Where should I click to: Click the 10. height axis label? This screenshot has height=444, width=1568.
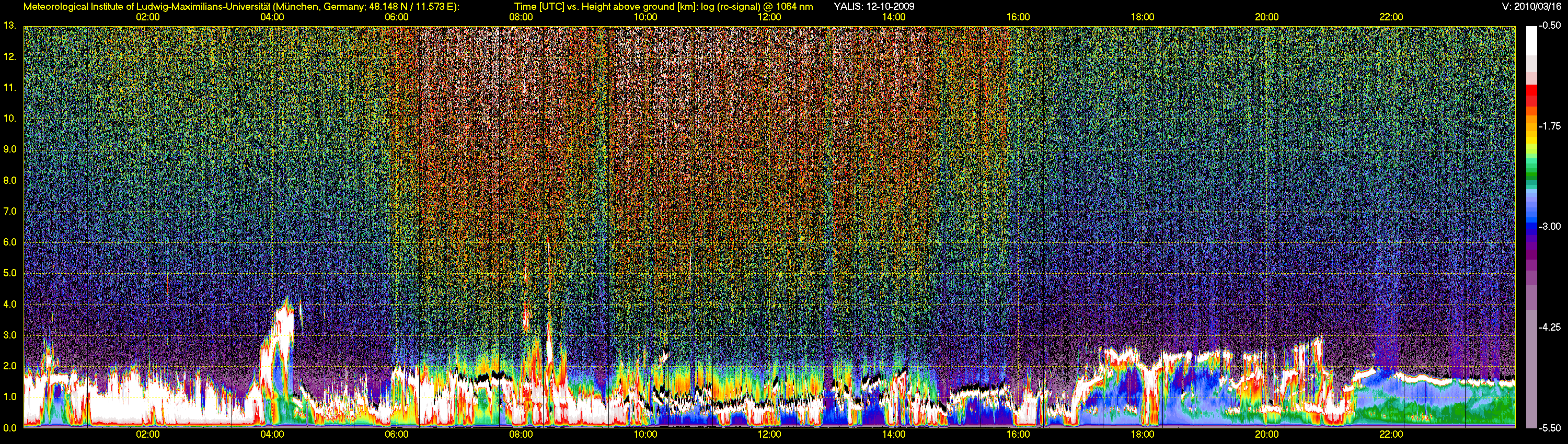10,118
